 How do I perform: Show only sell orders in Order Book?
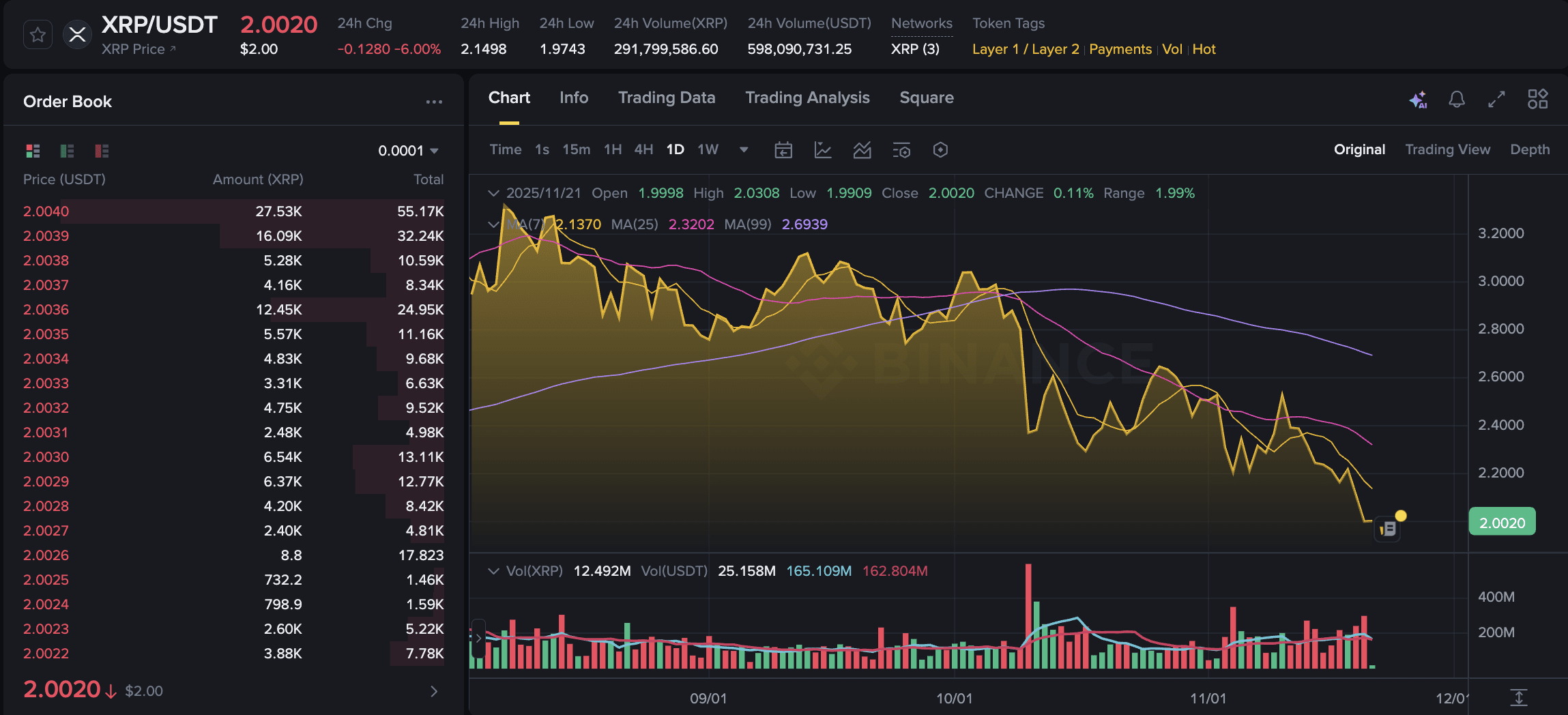coord(100,151)
